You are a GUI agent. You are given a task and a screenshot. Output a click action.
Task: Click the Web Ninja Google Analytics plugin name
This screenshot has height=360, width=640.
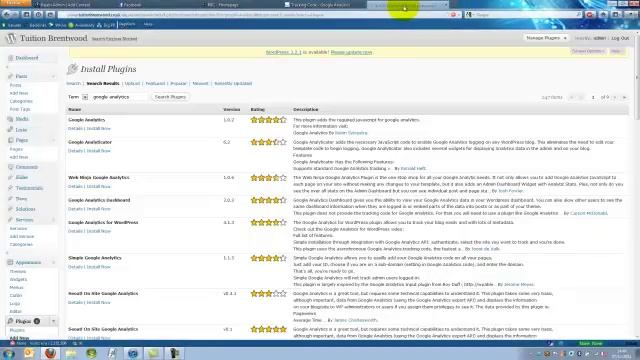click(x=99, y=178)
